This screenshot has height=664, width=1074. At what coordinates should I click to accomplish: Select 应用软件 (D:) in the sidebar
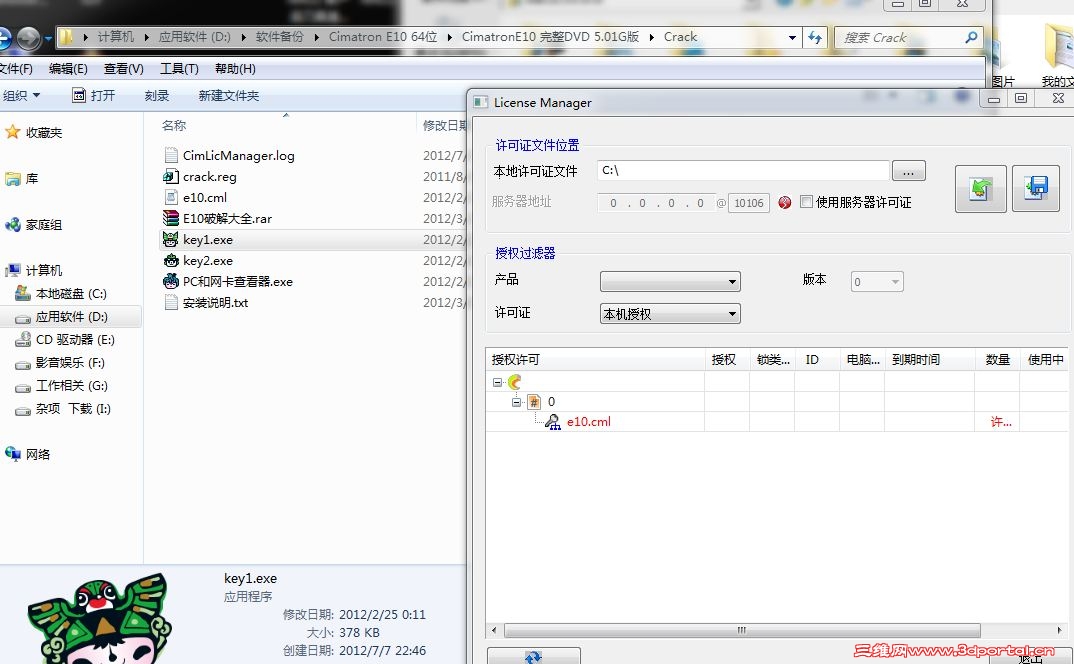click(x=71, y=317)
